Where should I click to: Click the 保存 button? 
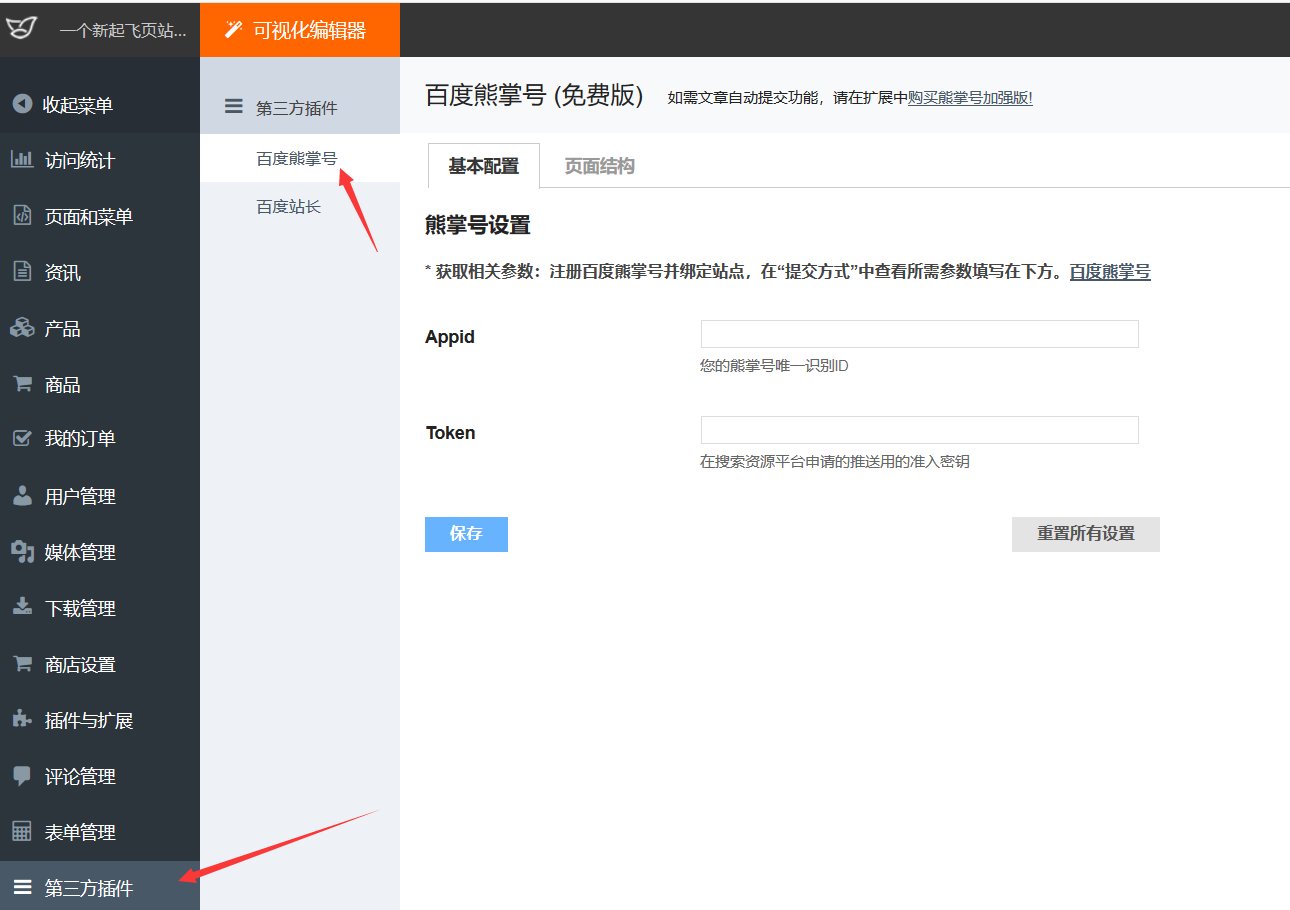click(466, 534)
